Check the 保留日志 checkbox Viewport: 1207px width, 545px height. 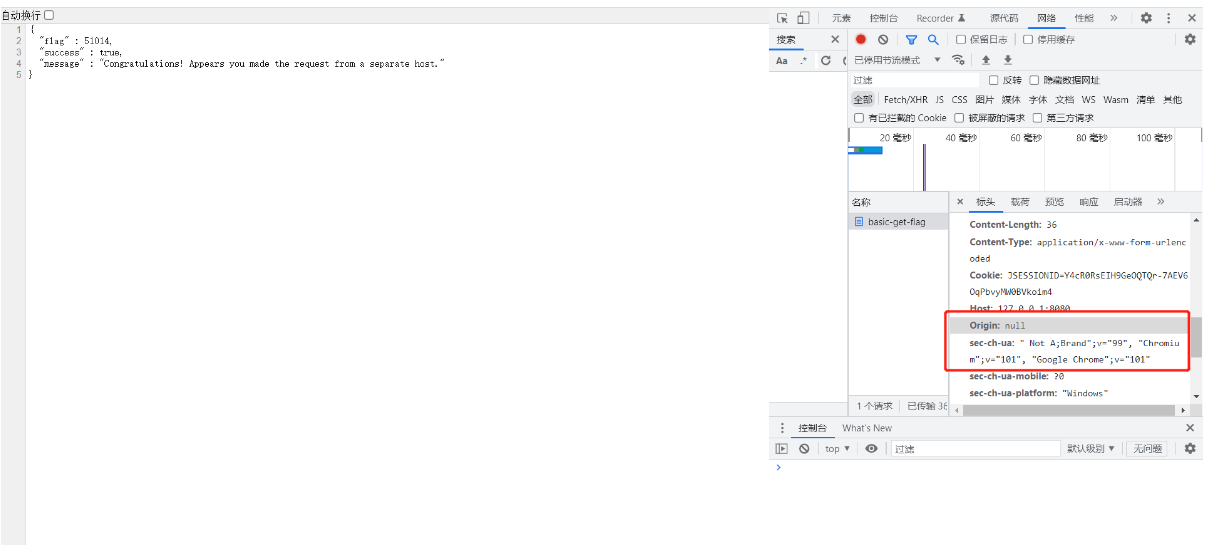pos(961,39)
